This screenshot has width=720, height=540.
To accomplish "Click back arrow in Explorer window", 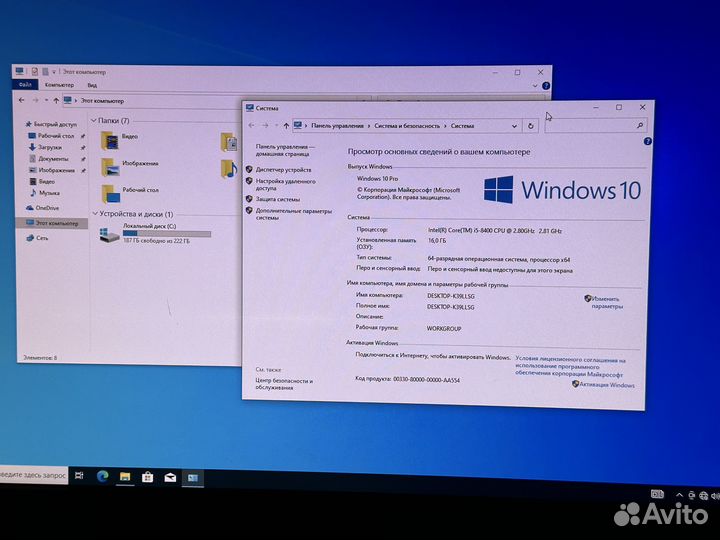I will (x=21, y=100).
